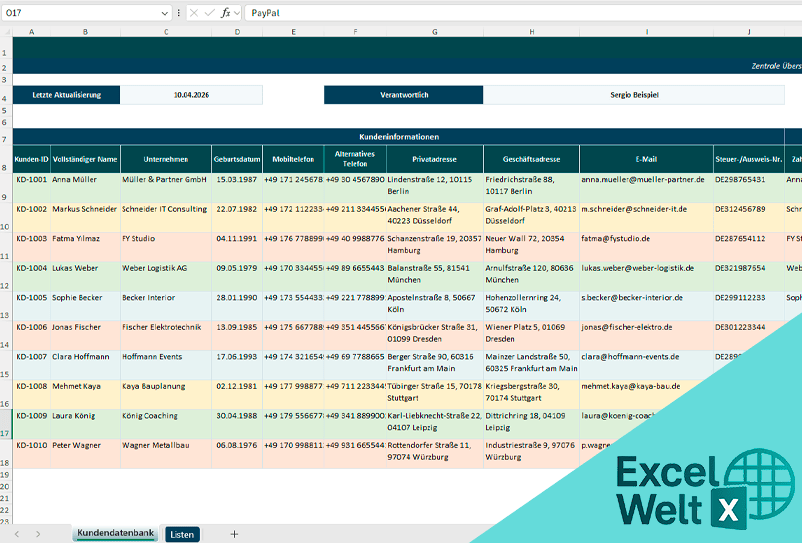802x543 pixels.
Task: Click the address Berger Straße 90 Frankfurt
Action: pos(434,366)
